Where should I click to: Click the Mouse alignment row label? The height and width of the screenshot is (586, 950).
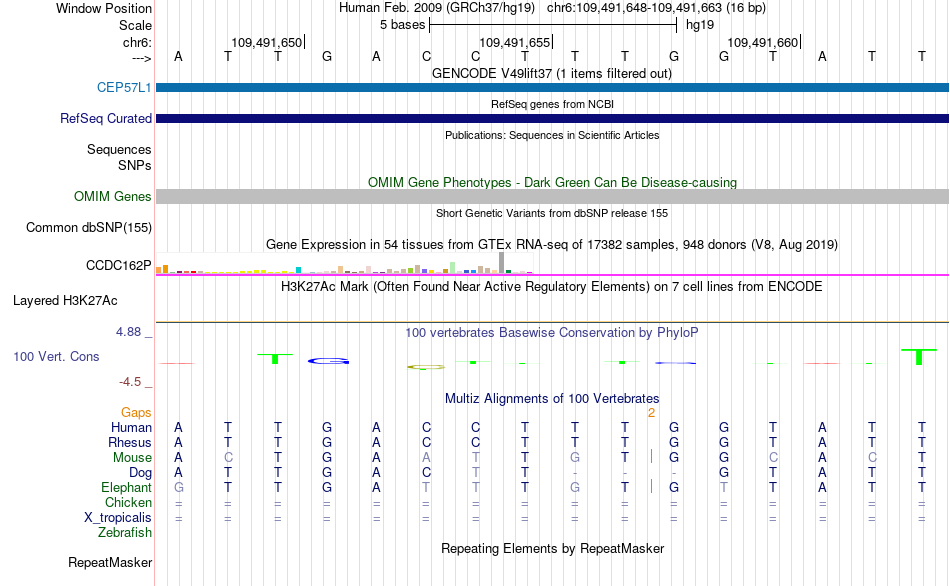[x=132, y=458]
